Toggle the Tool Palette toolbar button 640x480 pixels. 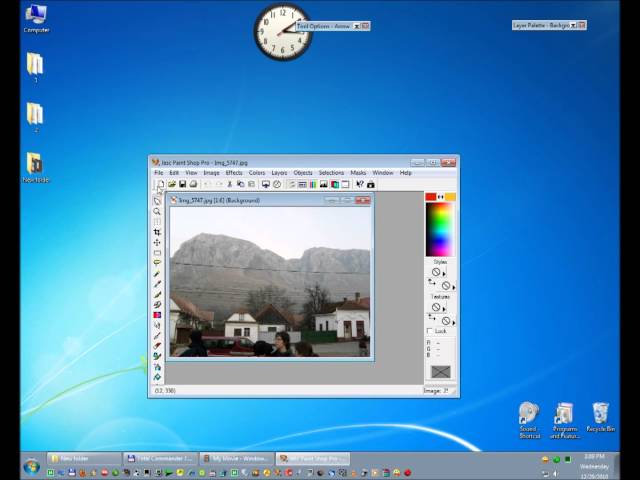[292, 184]
